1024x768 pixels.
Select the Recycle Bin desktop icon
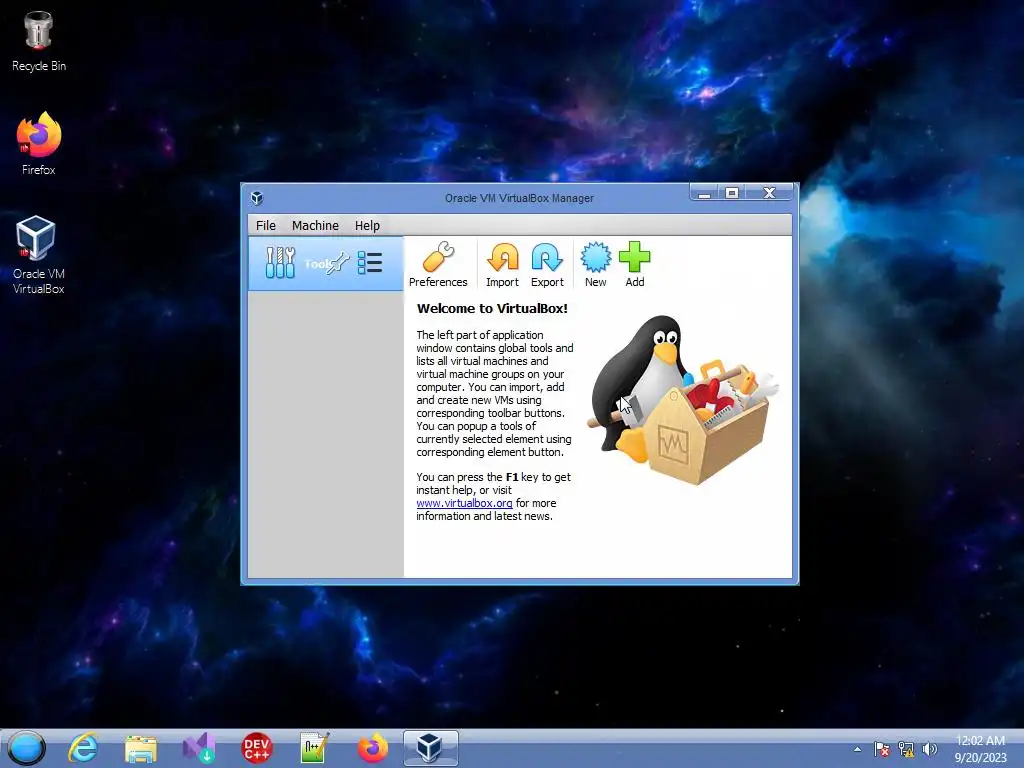tap(39, 42)
